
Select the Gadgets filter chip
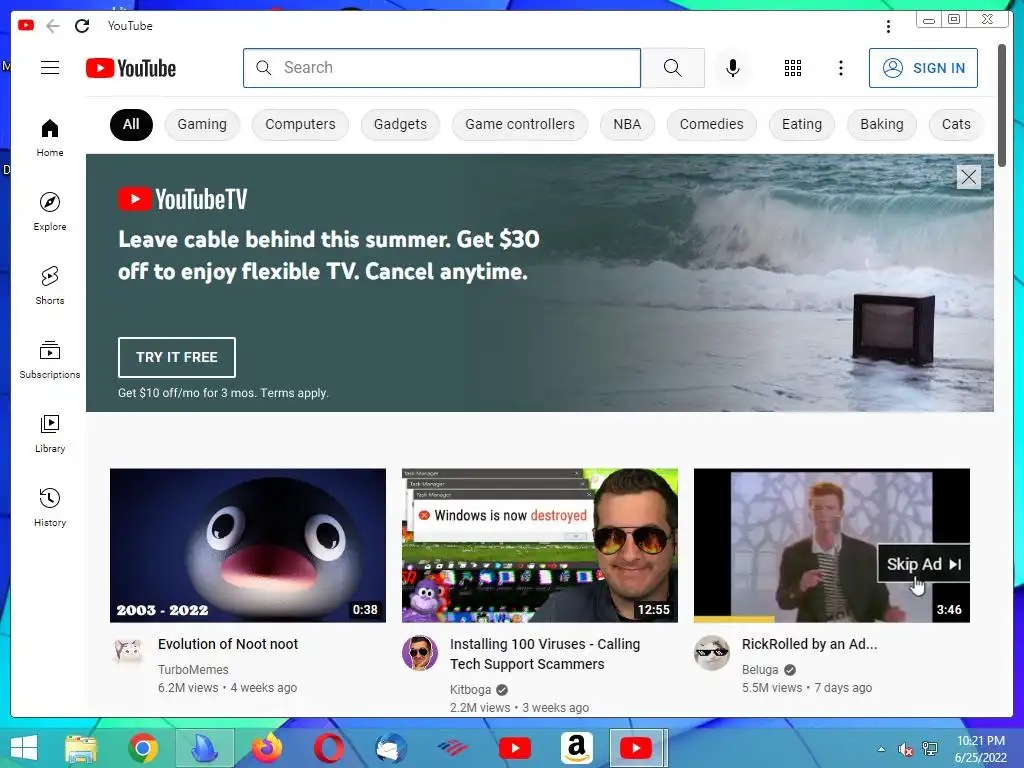(x=400, y=125)
